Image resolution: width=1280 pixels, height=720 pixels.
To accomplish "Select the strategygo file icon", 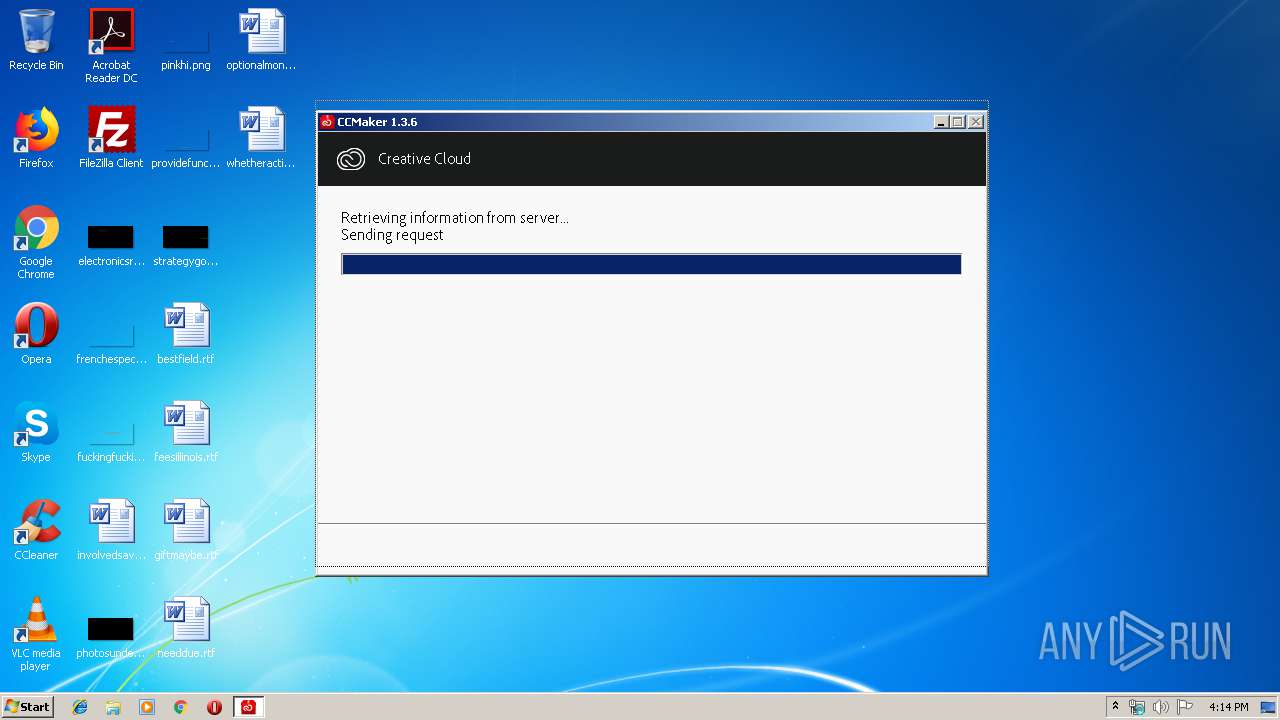I will pos(186,237).
